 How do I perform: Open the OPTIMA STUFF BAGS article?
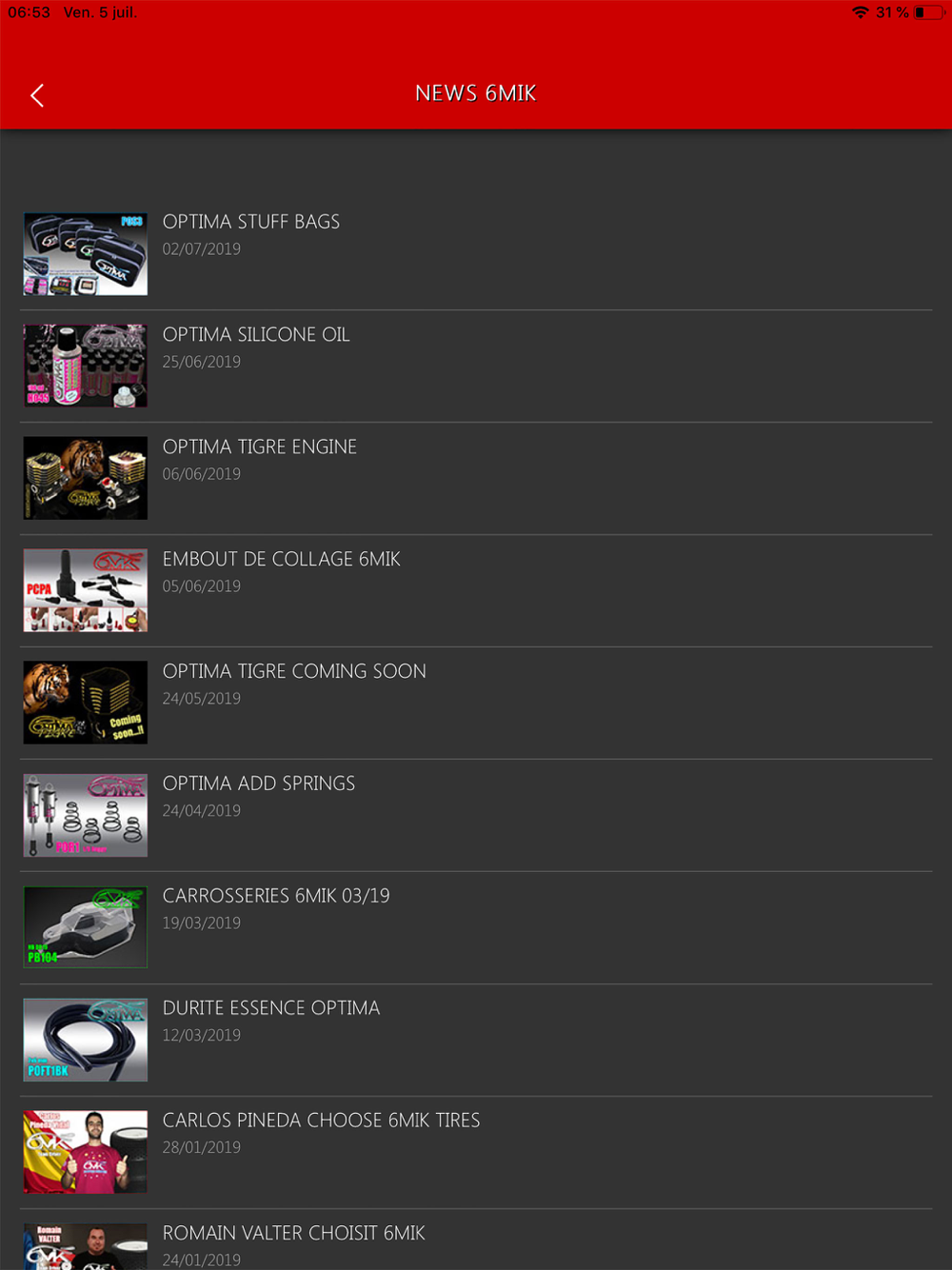point(251,222)
